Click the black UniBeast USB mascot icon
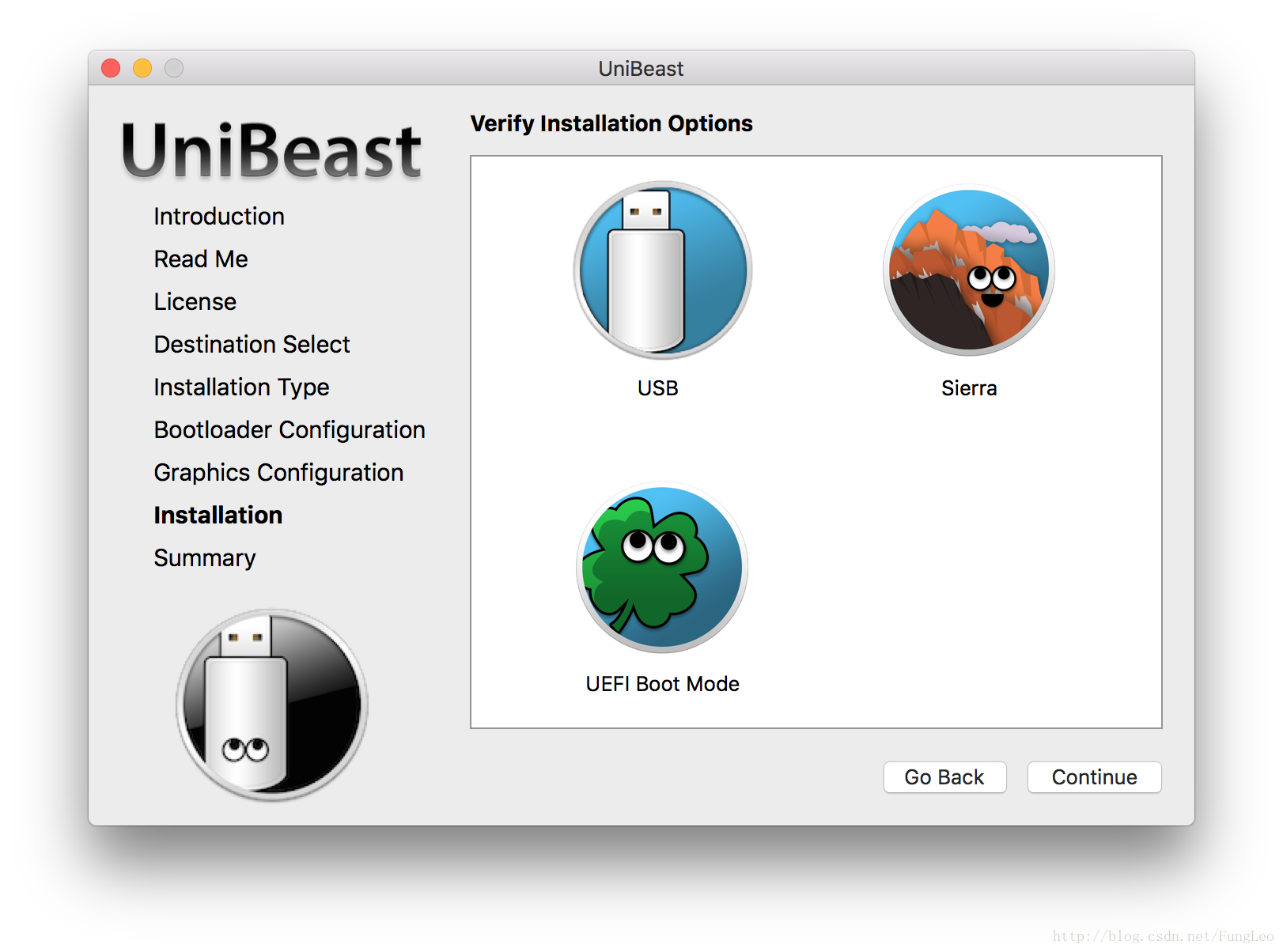Viewport: 1283px width, 952px height. click(x=271, y=705)
